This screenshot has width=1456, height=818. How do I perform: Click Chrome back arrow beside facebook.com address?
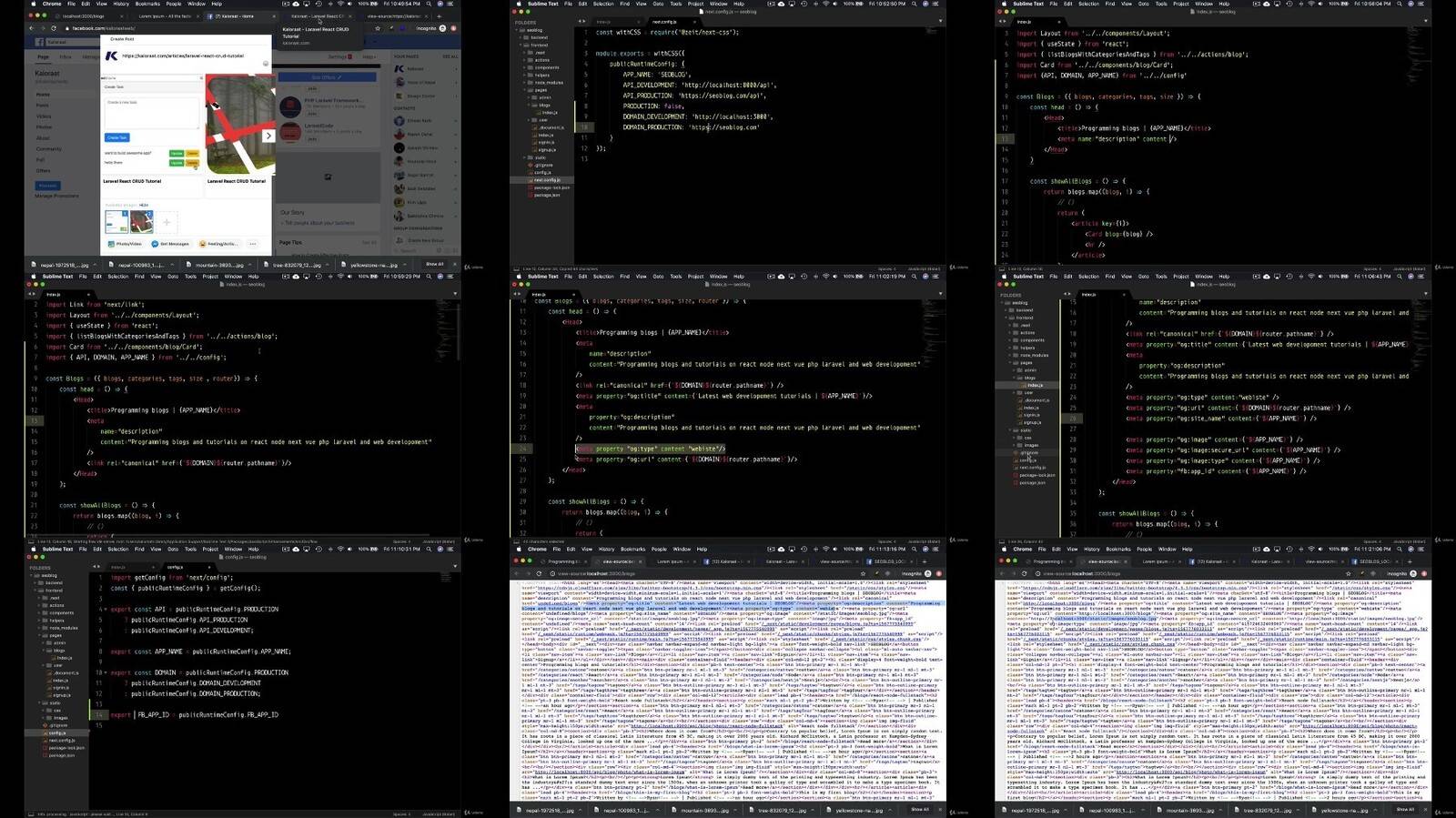click(31, 28)
